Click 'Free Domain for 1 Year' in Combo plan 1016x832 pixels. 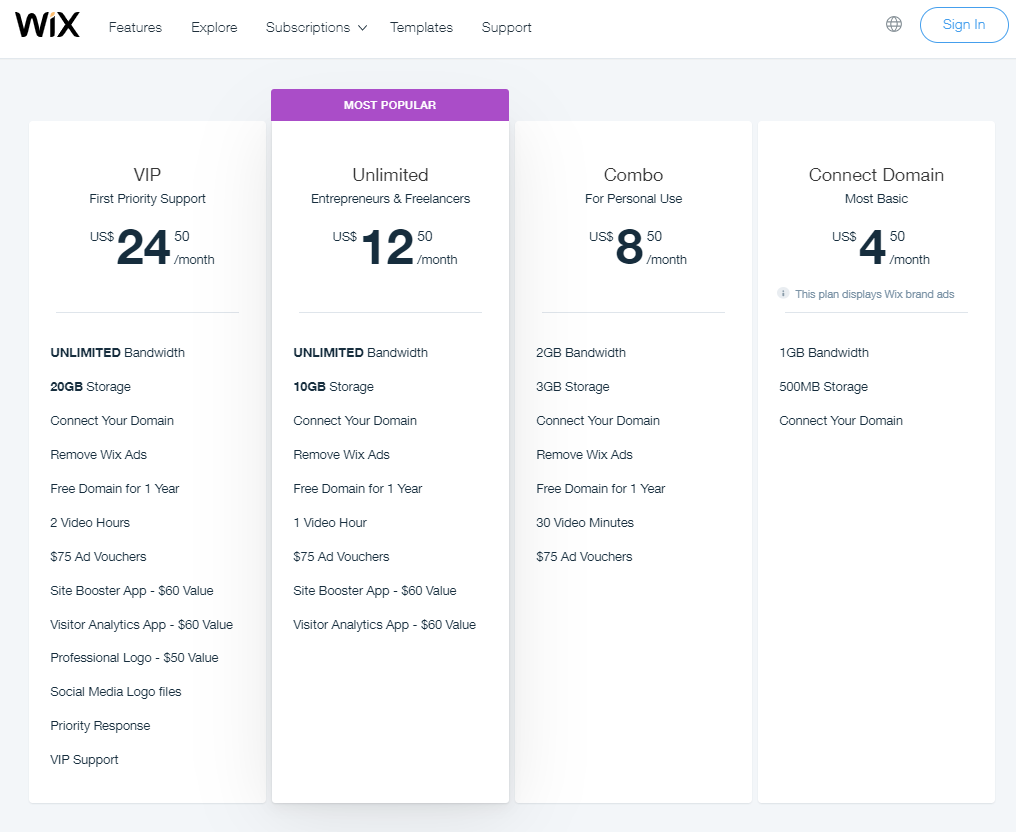600,489
